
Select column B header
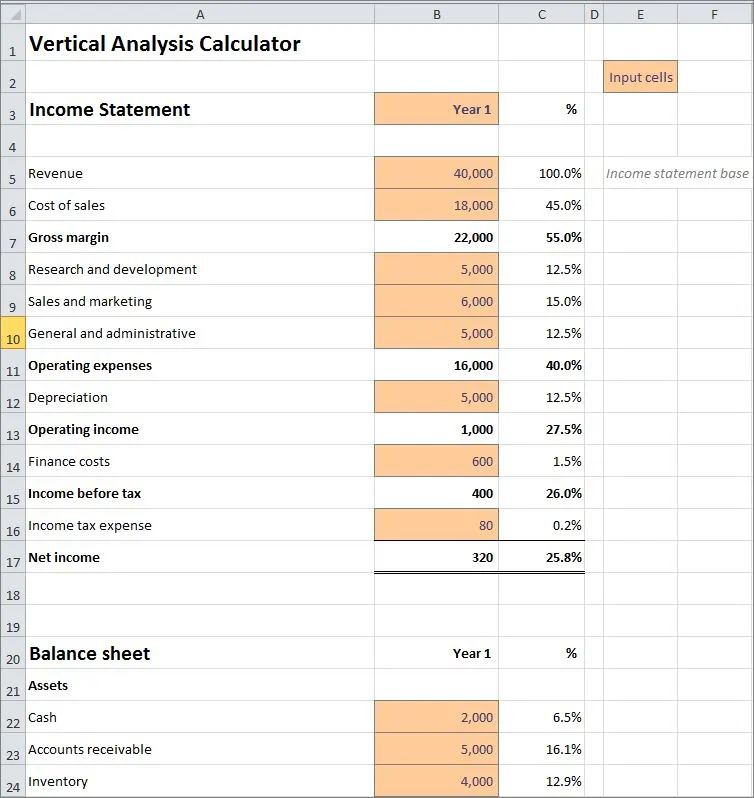tap(436, 15)
